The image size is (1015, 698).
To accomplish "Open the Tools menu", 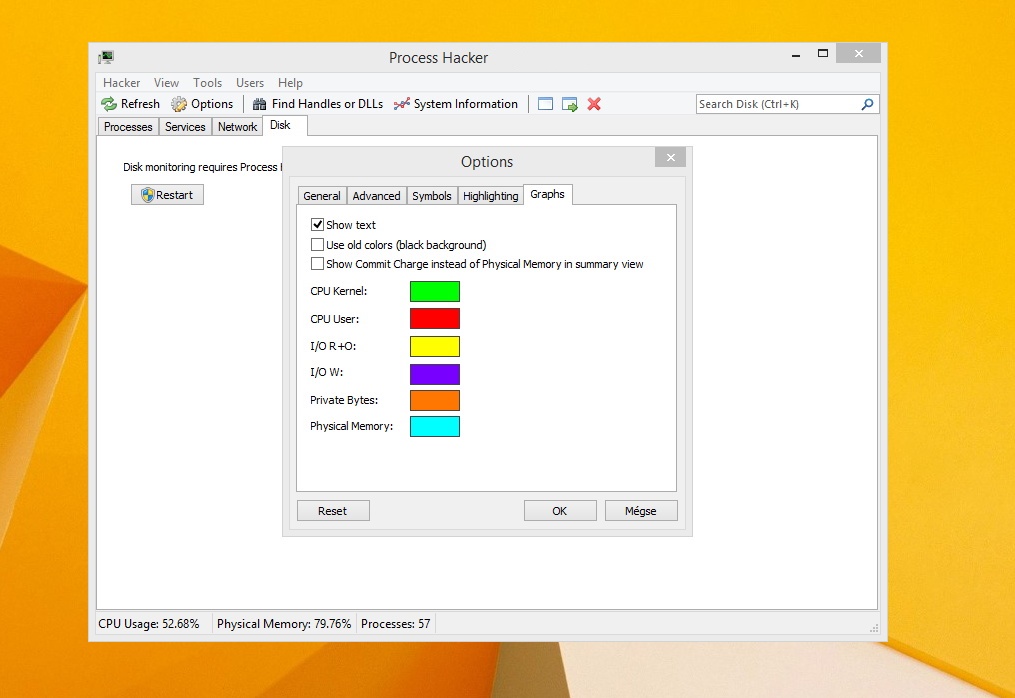I will [207, 83].
